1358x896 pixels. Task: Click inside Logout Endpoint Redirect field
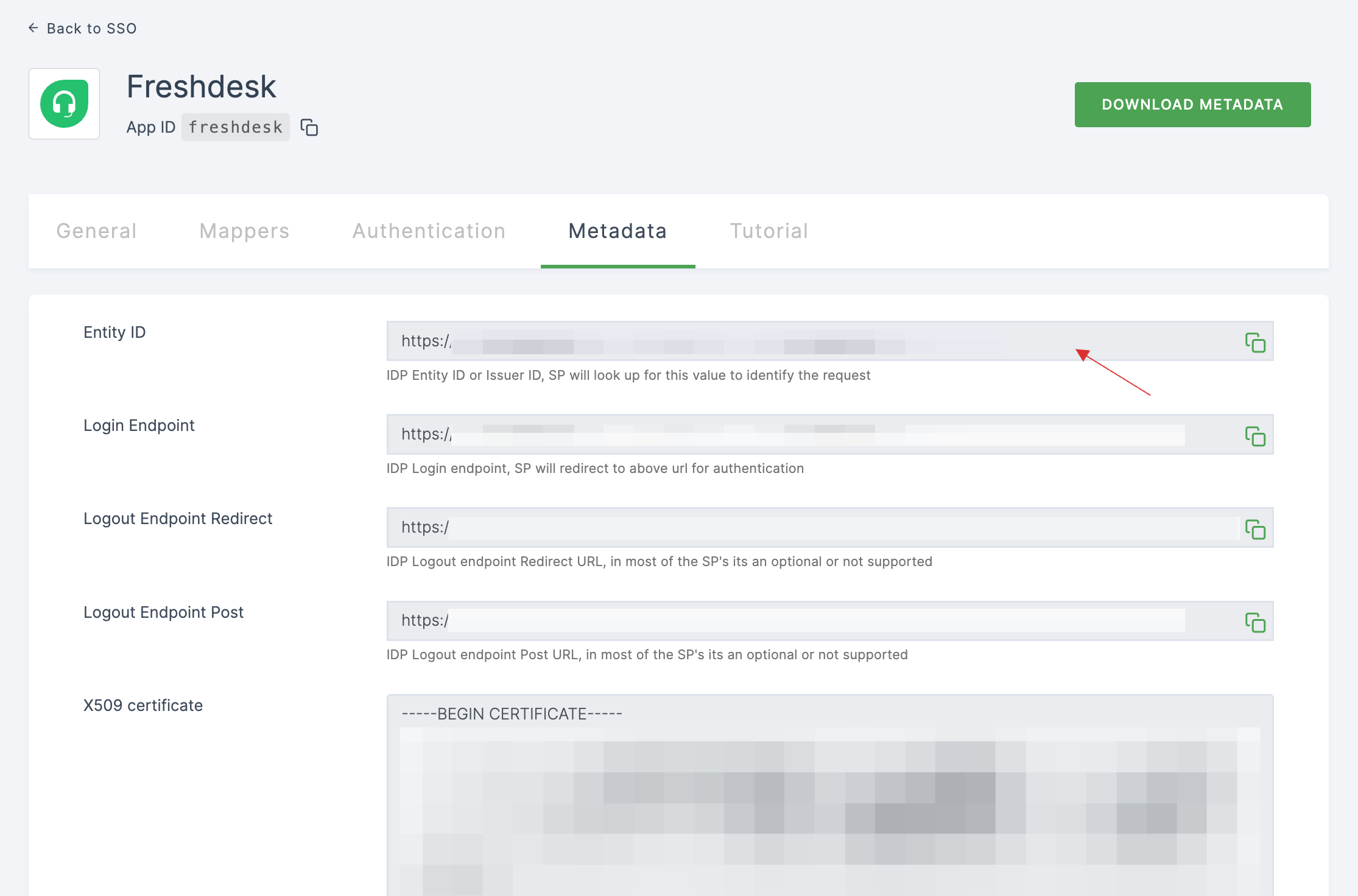point(830,527)
